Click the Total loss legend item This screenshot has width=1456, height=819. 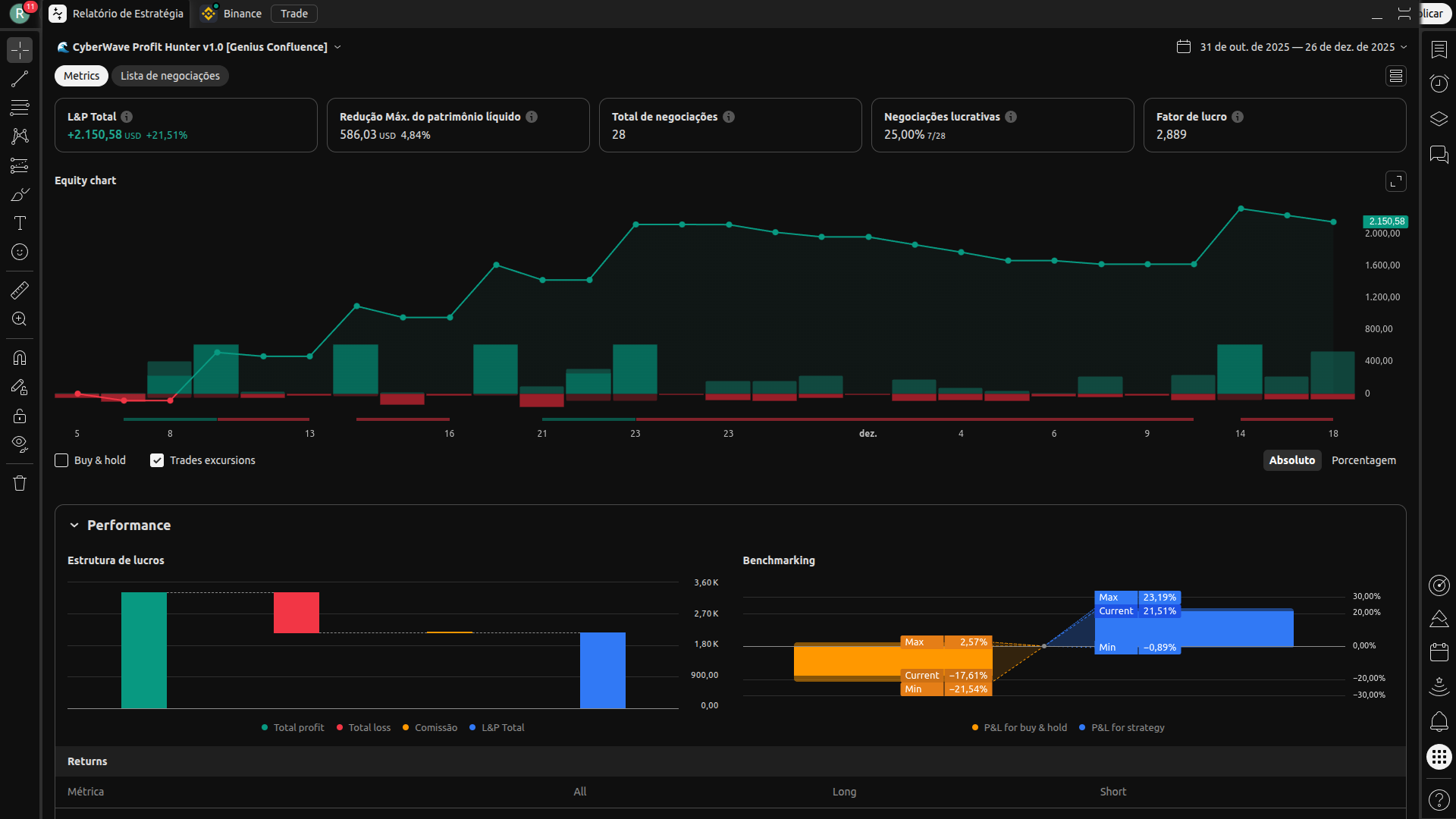tap(364, 727)
